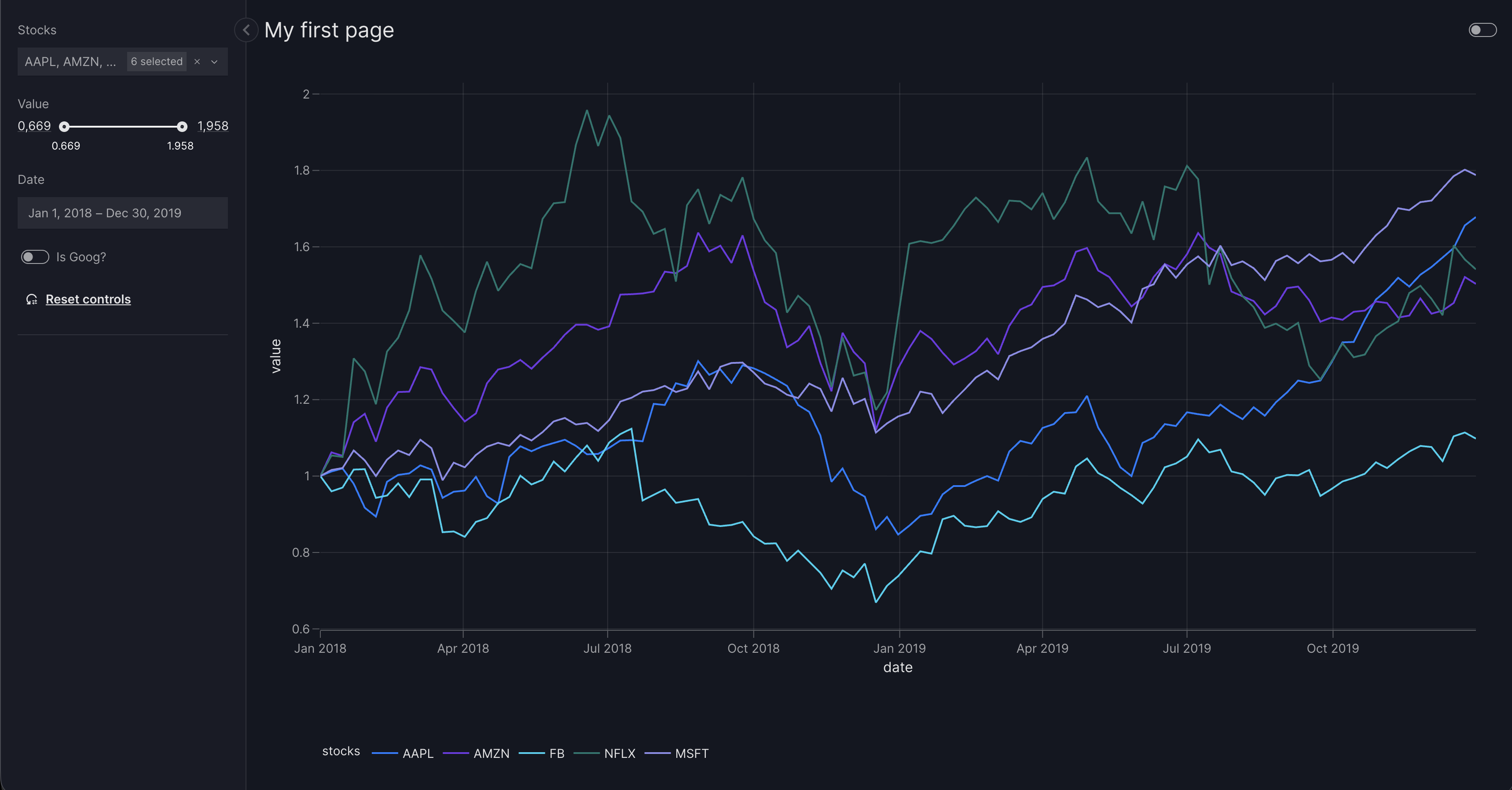Click the minimum Value slider handle
This screenshot has width=1512, height=790.
(65, 127)
